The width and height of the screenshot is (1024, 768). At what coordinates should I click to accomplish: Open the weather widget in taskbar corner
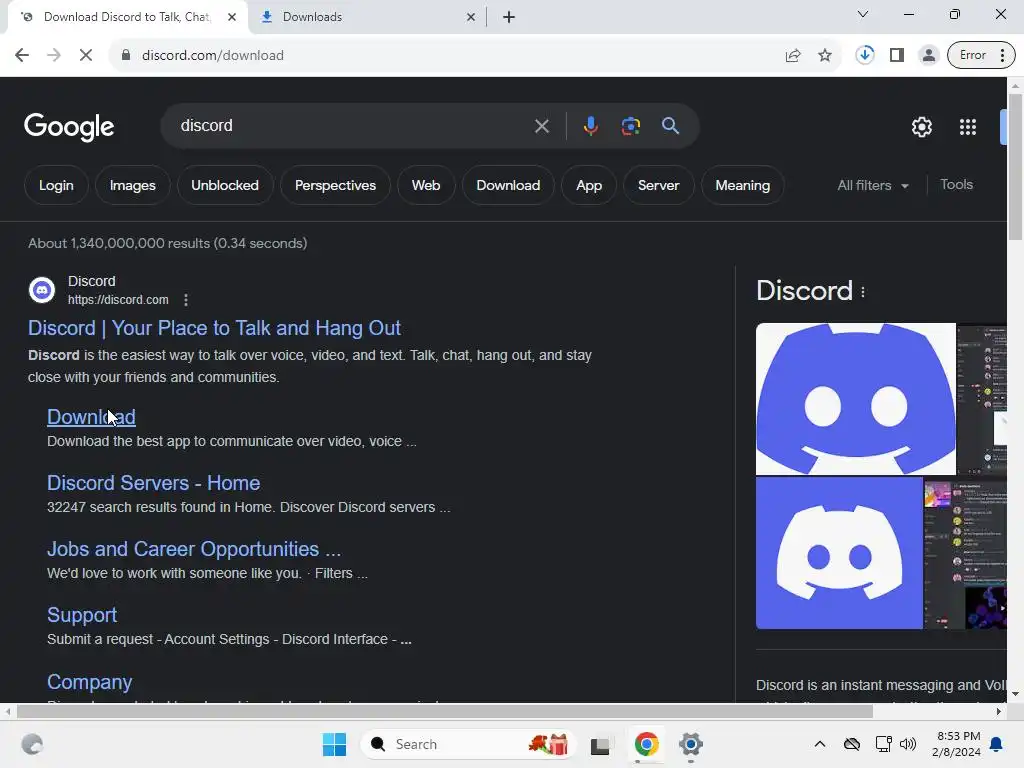[x=32, y=744]
